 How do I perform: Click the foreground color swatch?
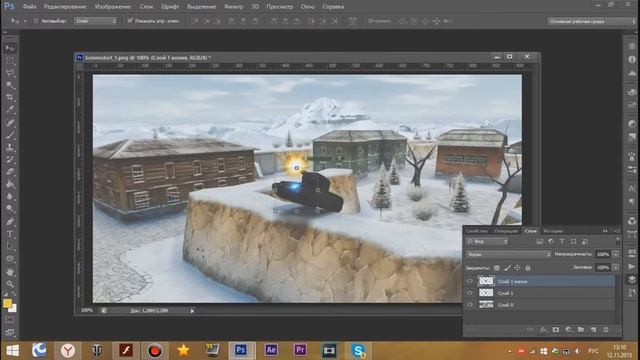[x=7, y=303]
